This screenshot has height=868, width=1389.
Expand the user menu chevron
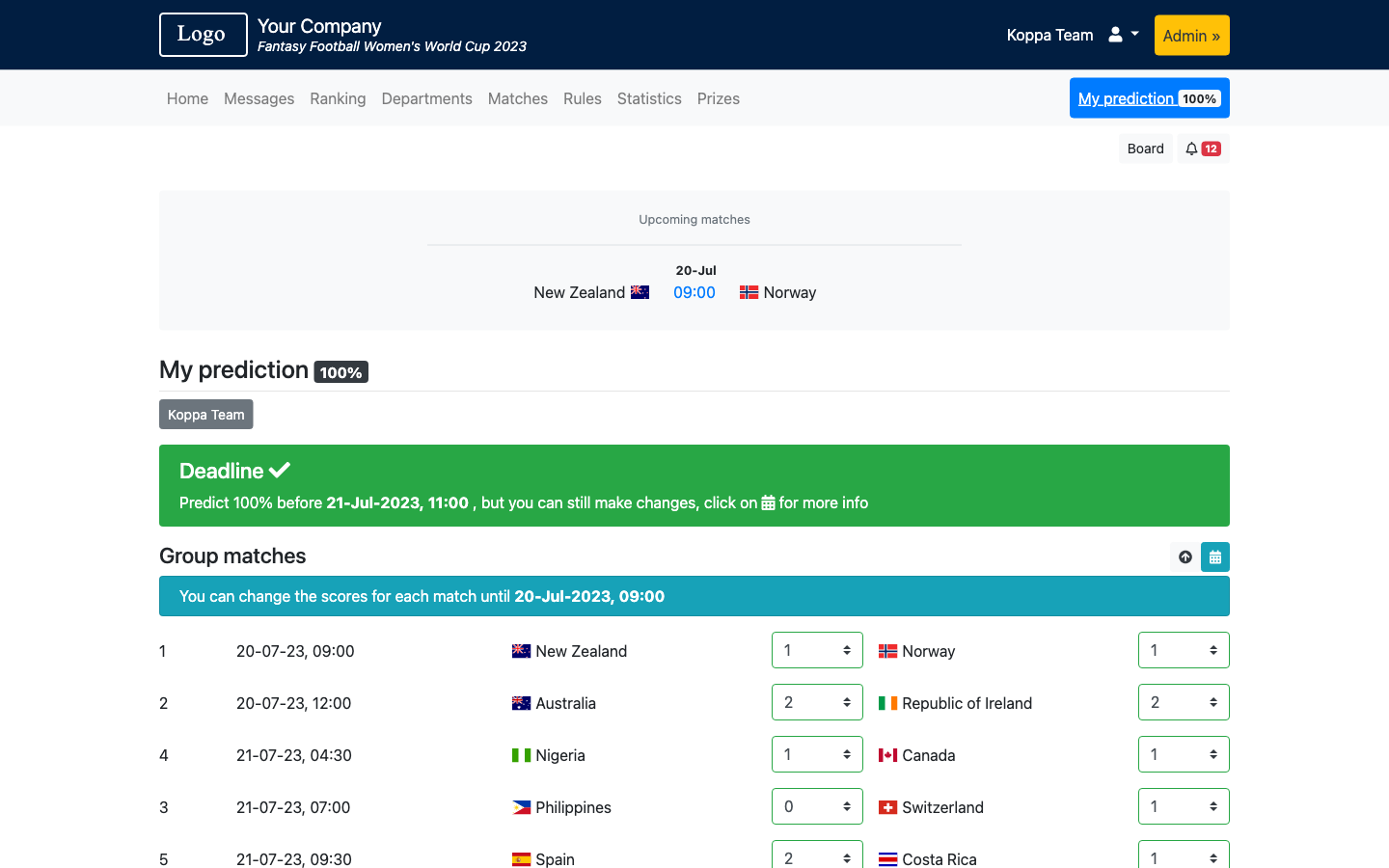click(1132, 35)
